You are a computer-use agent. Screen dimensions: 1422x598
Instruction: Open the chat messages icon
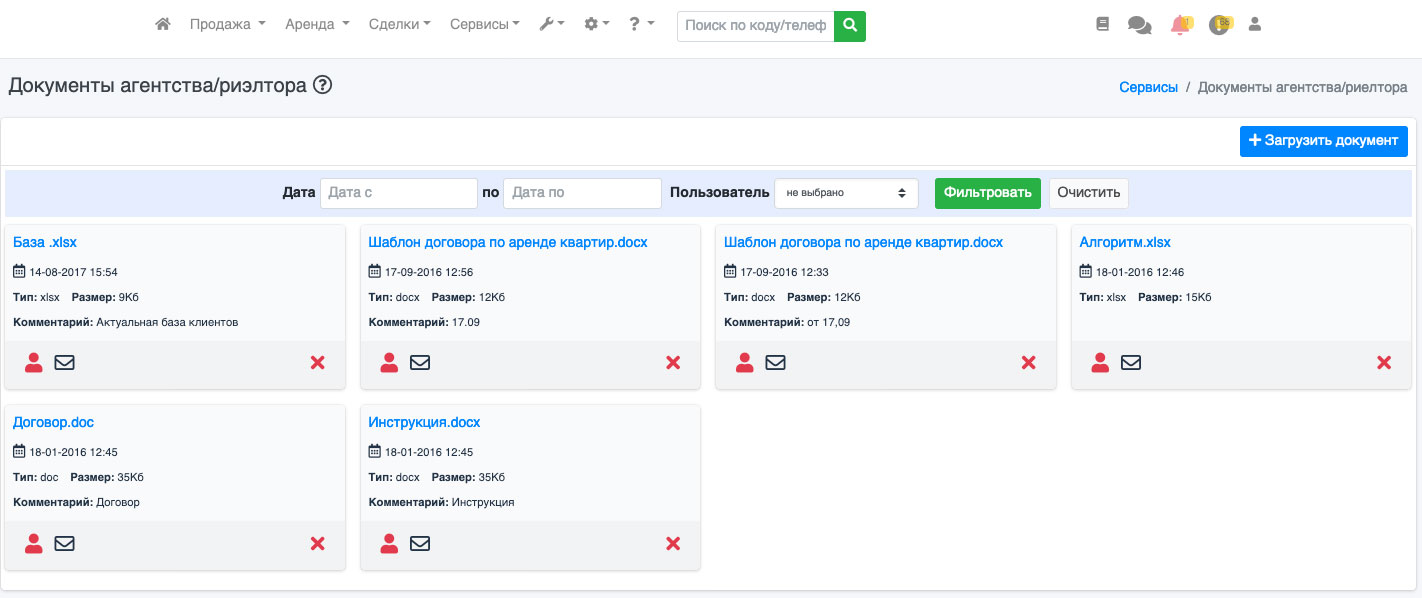[x=1139, y=25]
